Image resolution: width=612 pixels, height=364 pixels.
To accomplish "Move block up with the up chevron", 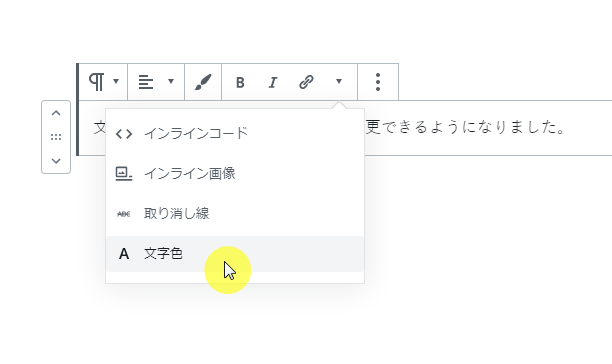I will pos(56,113).
